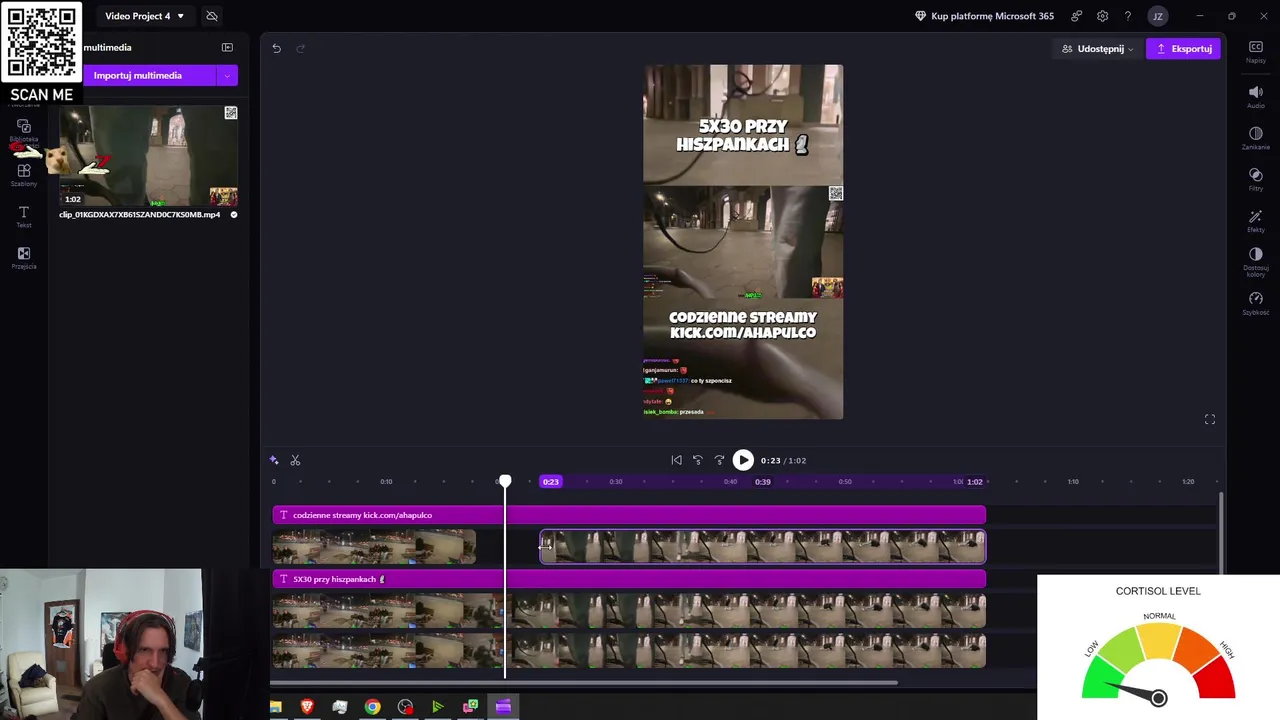Play the video preview
This screenshot has height=720, width=1280.
pos(743,460)
